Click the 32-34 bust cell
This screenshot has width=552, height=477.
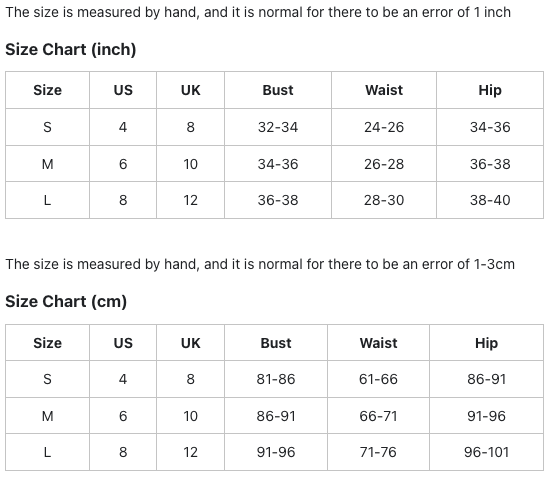tap(278, 127)
